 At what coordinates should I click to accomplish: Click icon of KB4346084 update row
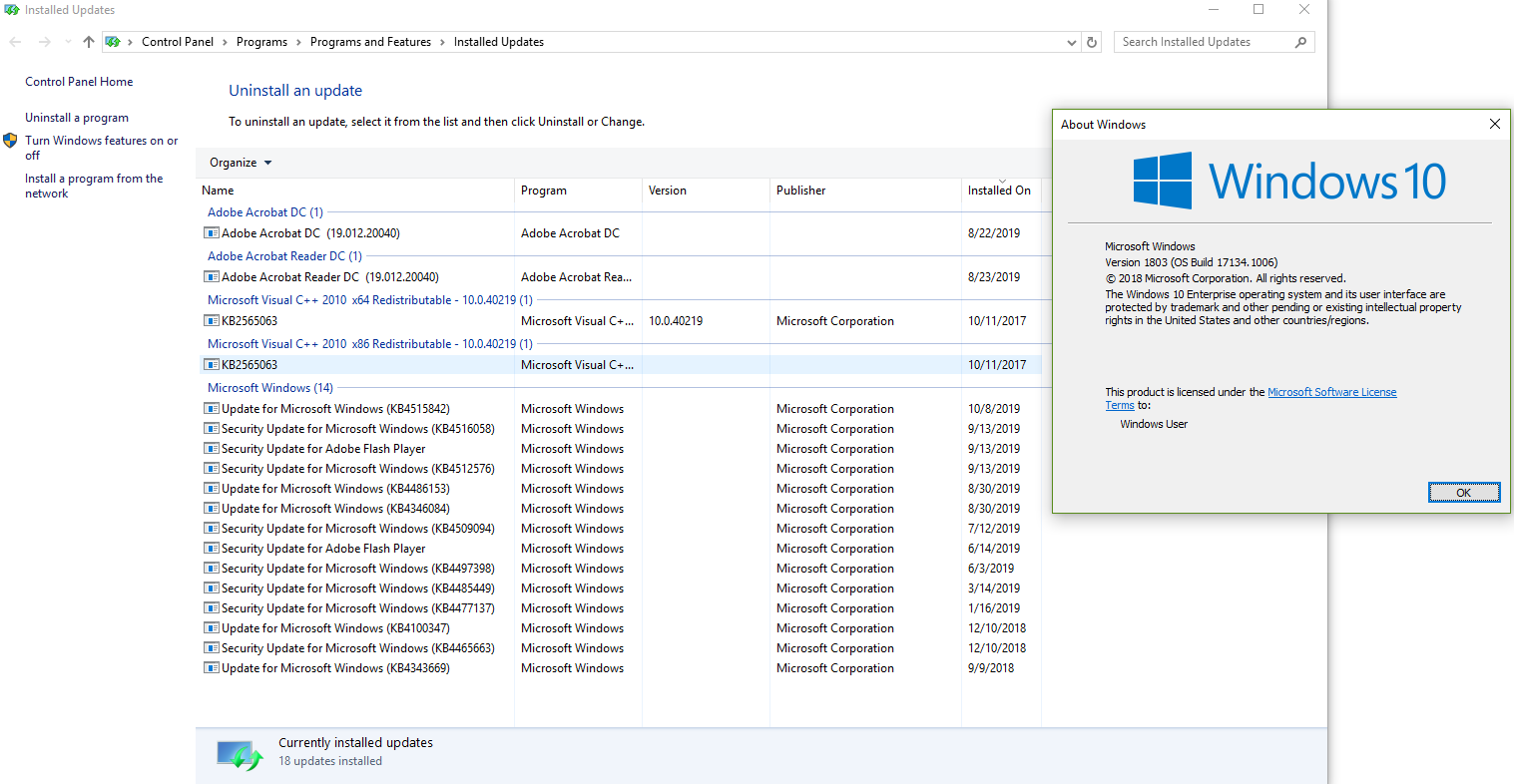[212, 509]
